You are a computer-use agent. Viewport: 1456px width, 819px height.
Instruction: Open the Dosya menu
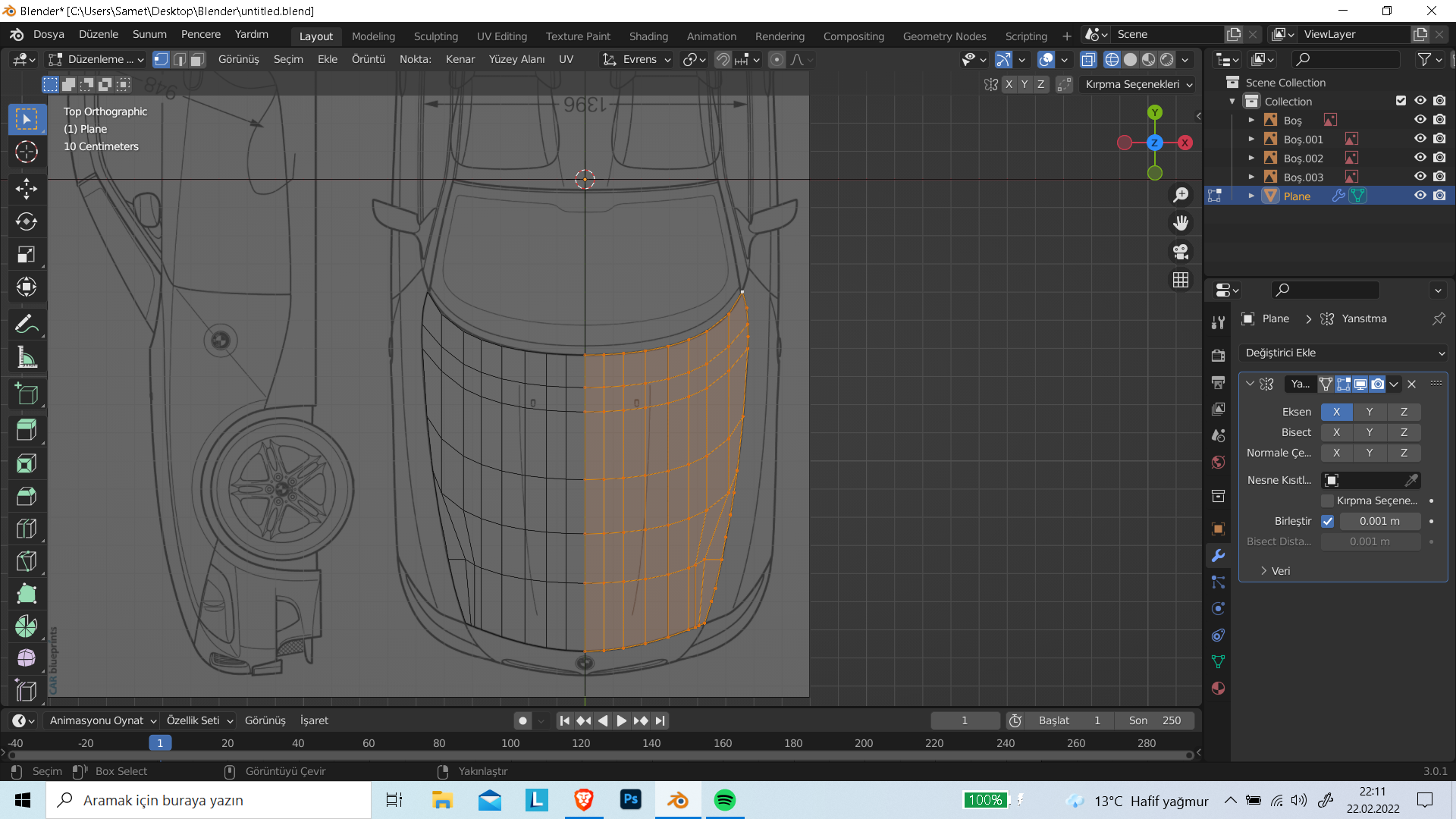pos(49,35)
